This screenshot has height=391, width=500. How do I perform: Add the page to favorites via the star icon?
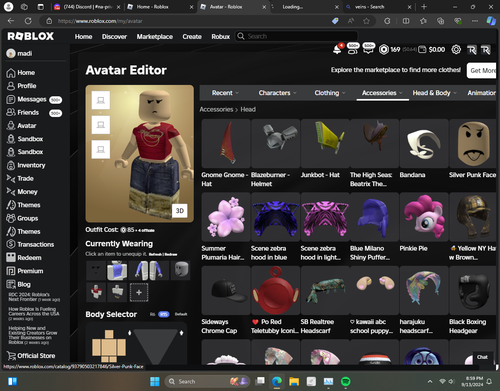[366, 21]
